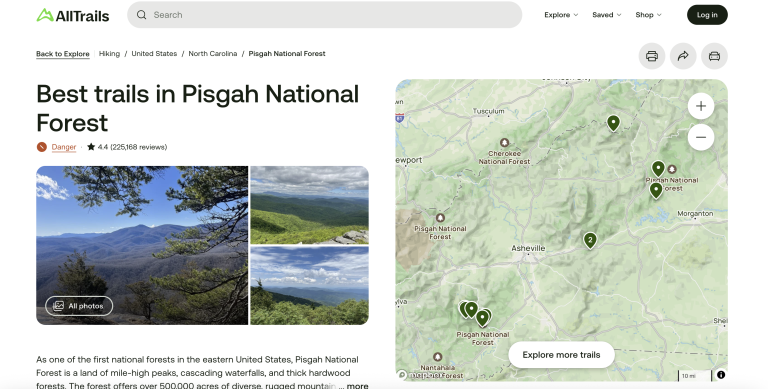Open the Danger warning link
The image size is (768, 389).
coord(64,147)
